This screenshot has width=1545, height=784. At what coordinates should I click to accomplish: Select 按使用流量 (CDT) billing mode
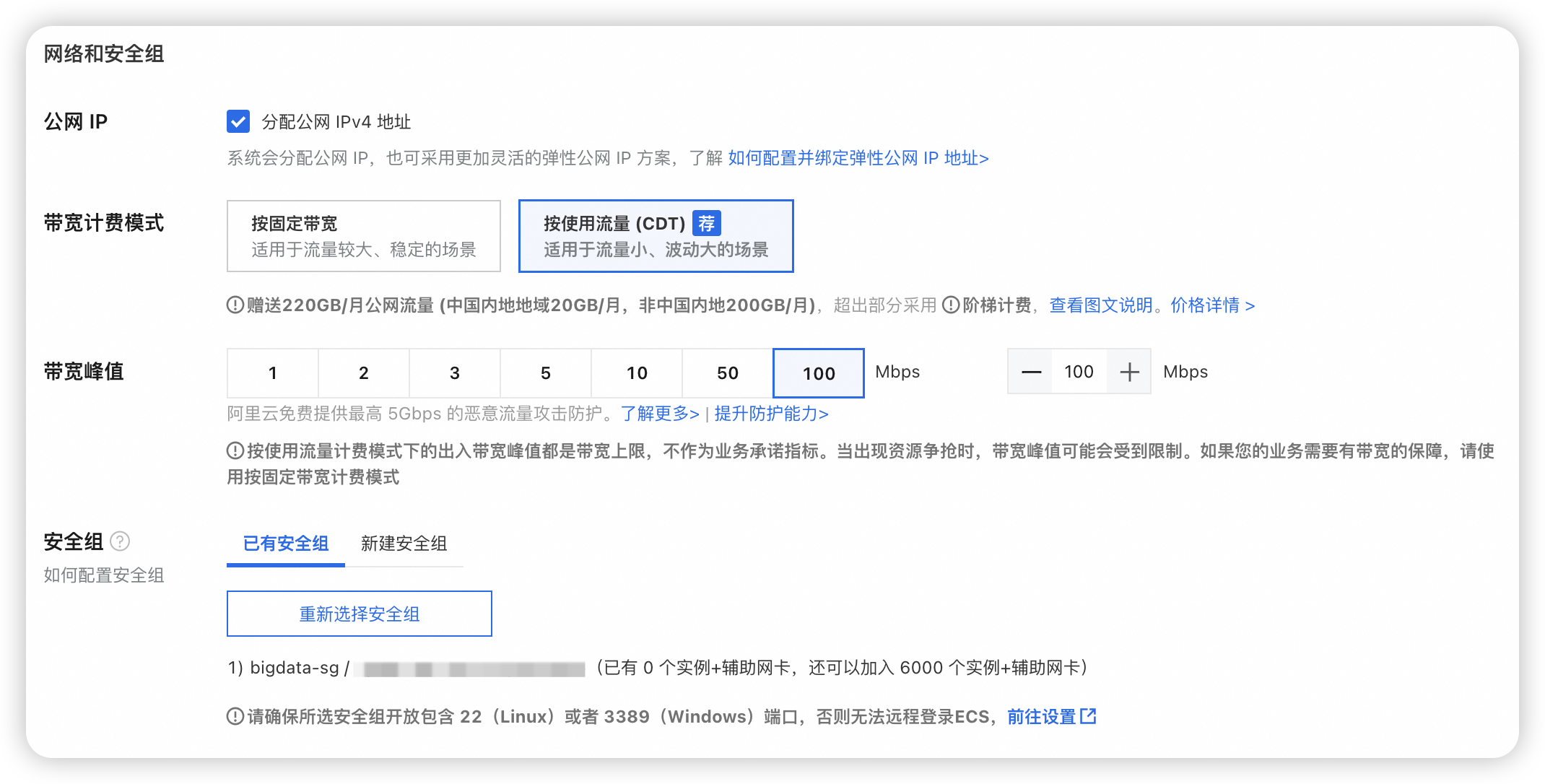[656, 235]
